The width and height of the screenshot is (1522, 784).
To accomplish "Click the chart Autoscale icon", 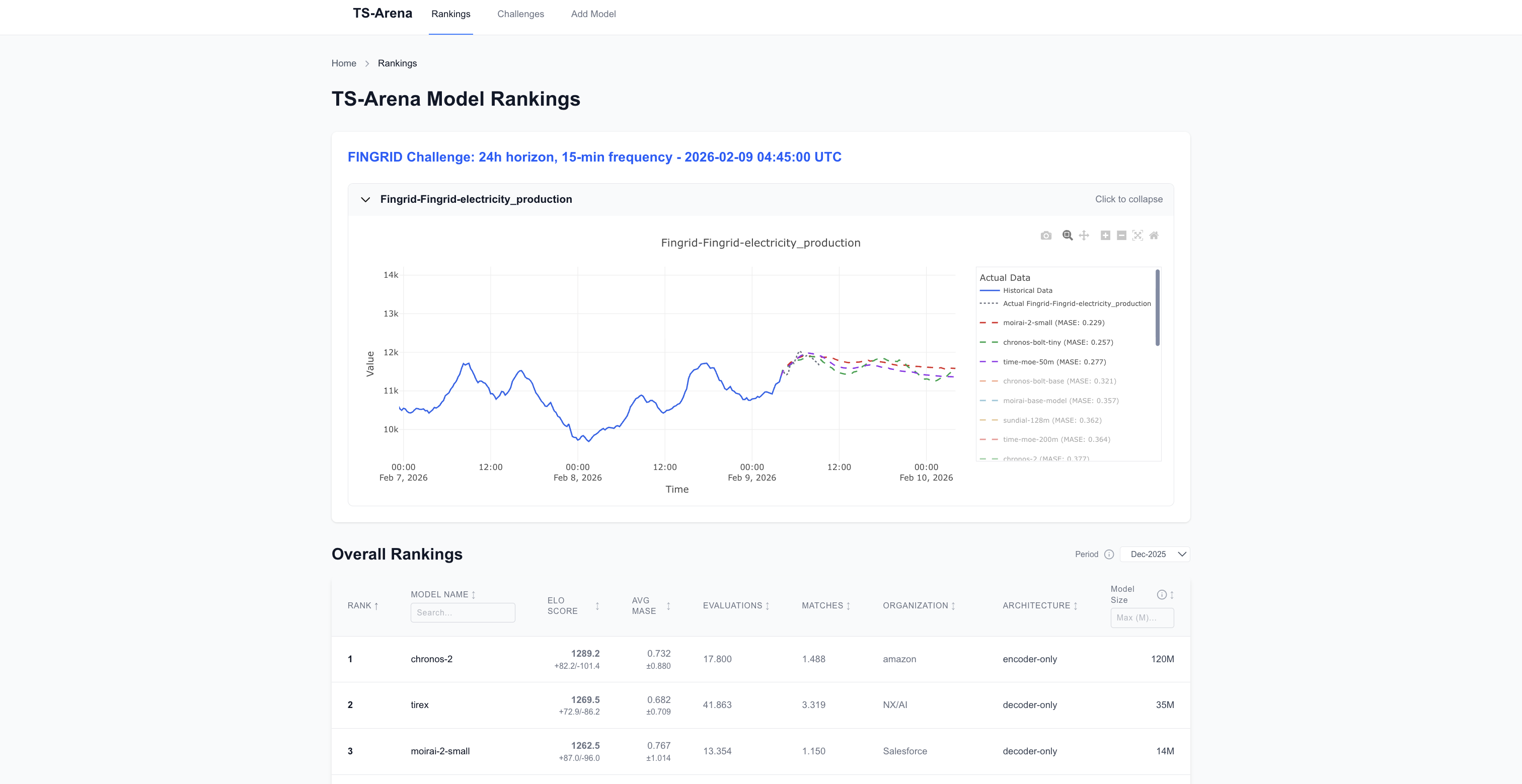I will tap(1137, 236).
